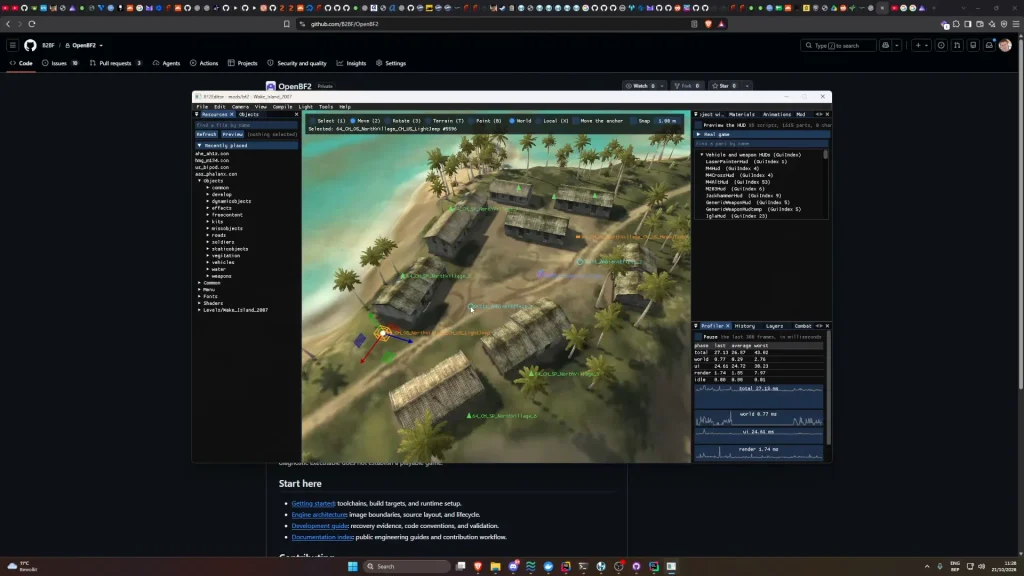Open GitHub hamburger navigation menu
The image size is (1024, 576).
point(12,45)
